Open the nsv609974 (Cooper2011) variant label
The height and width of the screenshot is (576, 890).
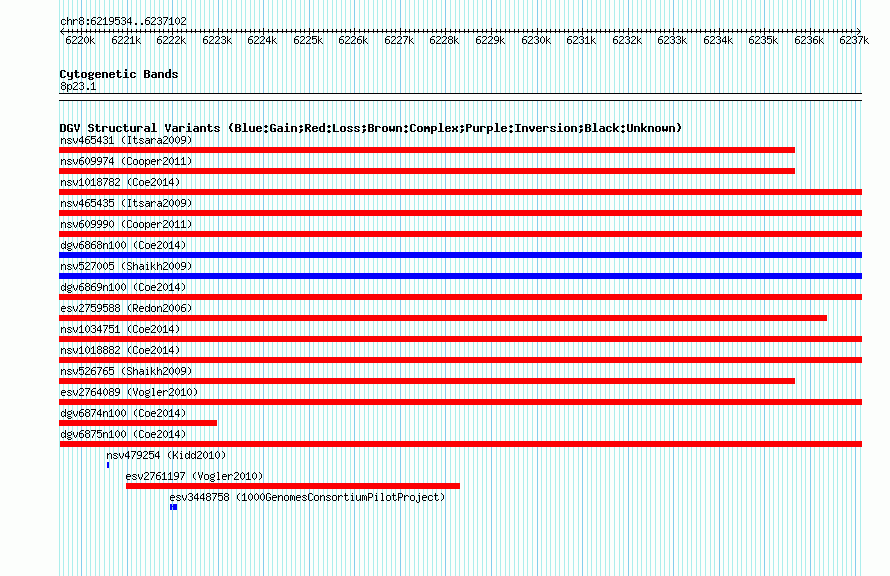(126, 161)
